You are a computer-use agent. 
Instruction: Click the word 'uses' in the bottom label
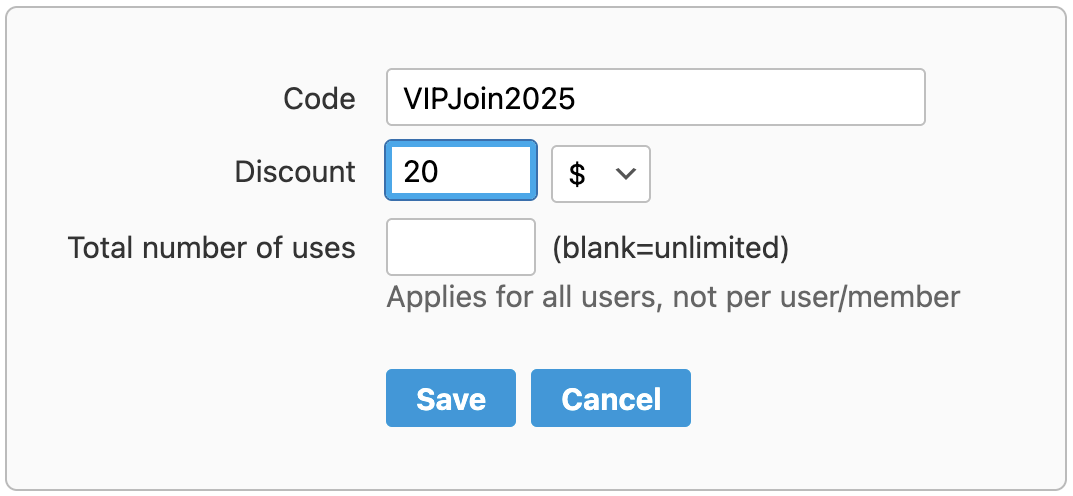(x=322, y=247)
